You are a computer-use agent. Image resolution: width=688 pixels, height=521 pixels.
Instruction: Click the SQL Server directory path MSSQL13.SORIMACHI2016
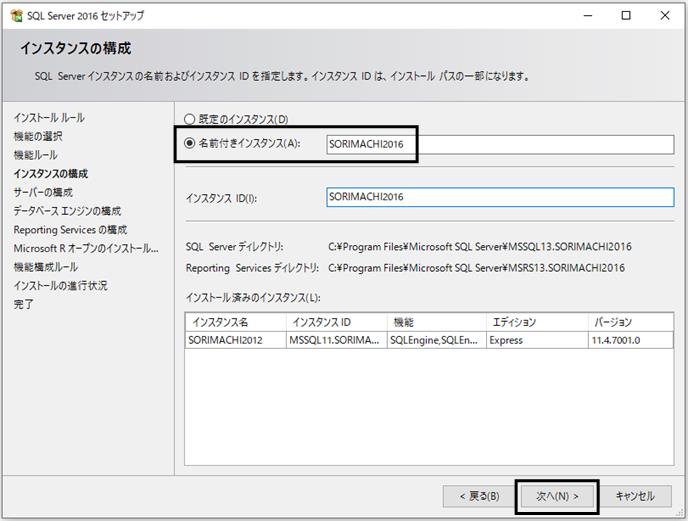480,247
